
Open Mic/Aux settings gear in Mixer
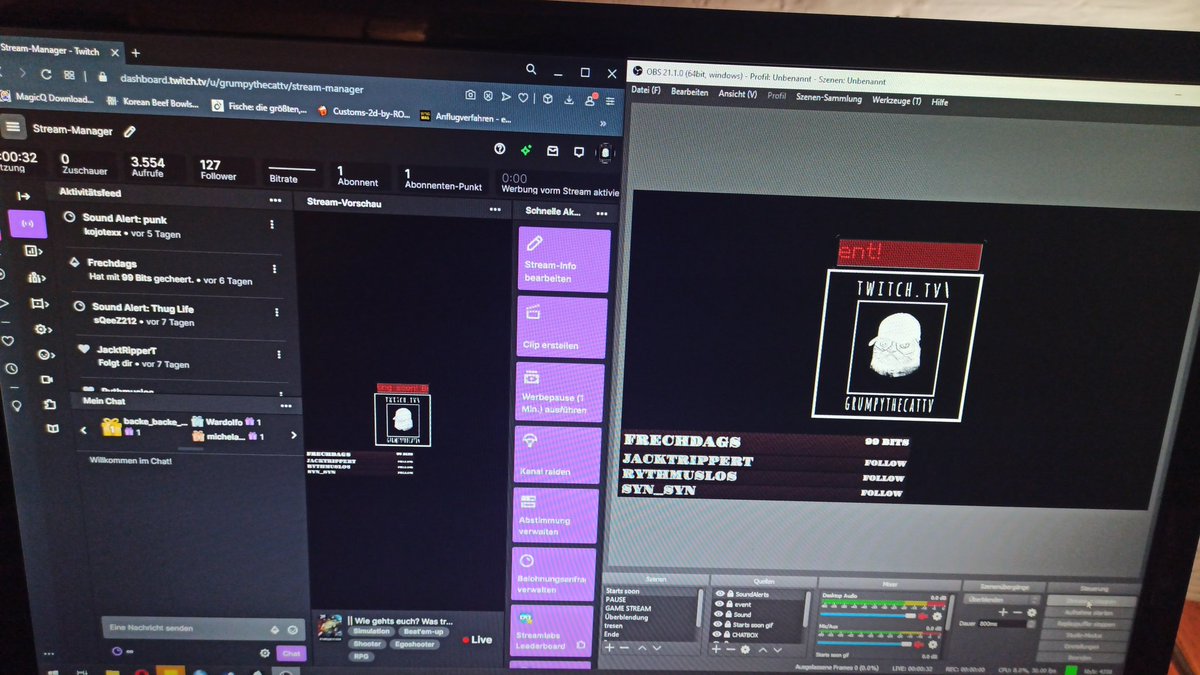point(933,645)
